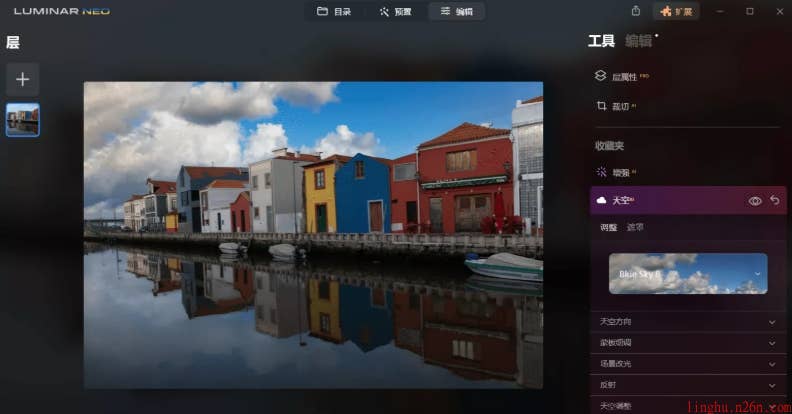Screen dimensions: 792x414
Task: Reset the Sky tool with undo arrow
Action: tap(774, 200)
